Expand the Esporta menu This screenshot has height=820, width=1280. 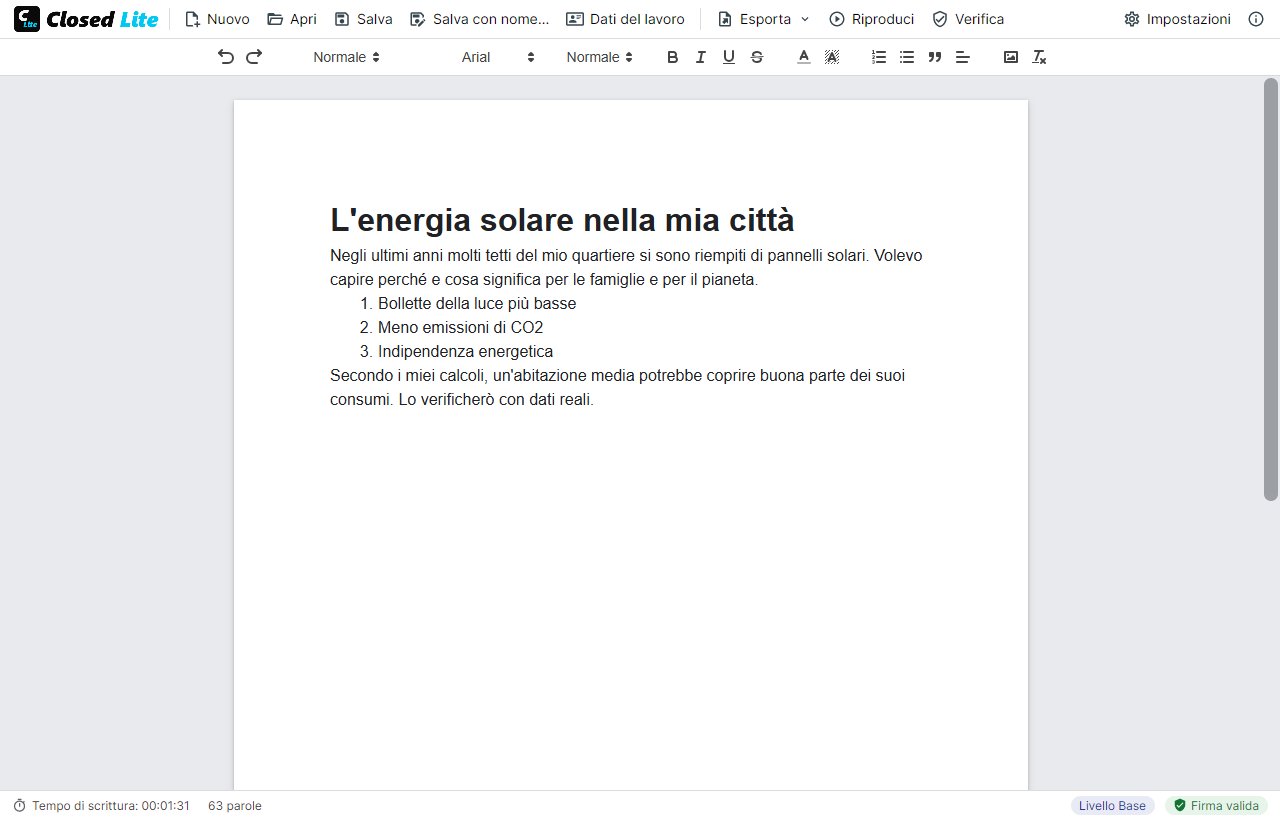pos(763,19)
